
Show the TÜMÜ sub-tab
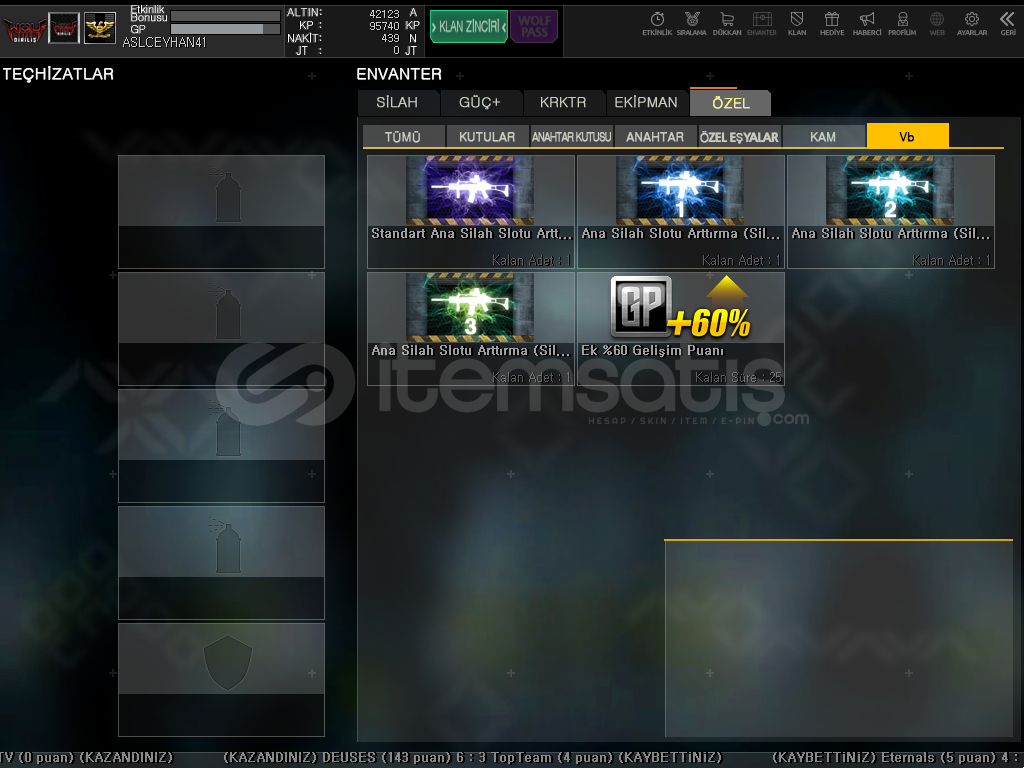point(403,136)
